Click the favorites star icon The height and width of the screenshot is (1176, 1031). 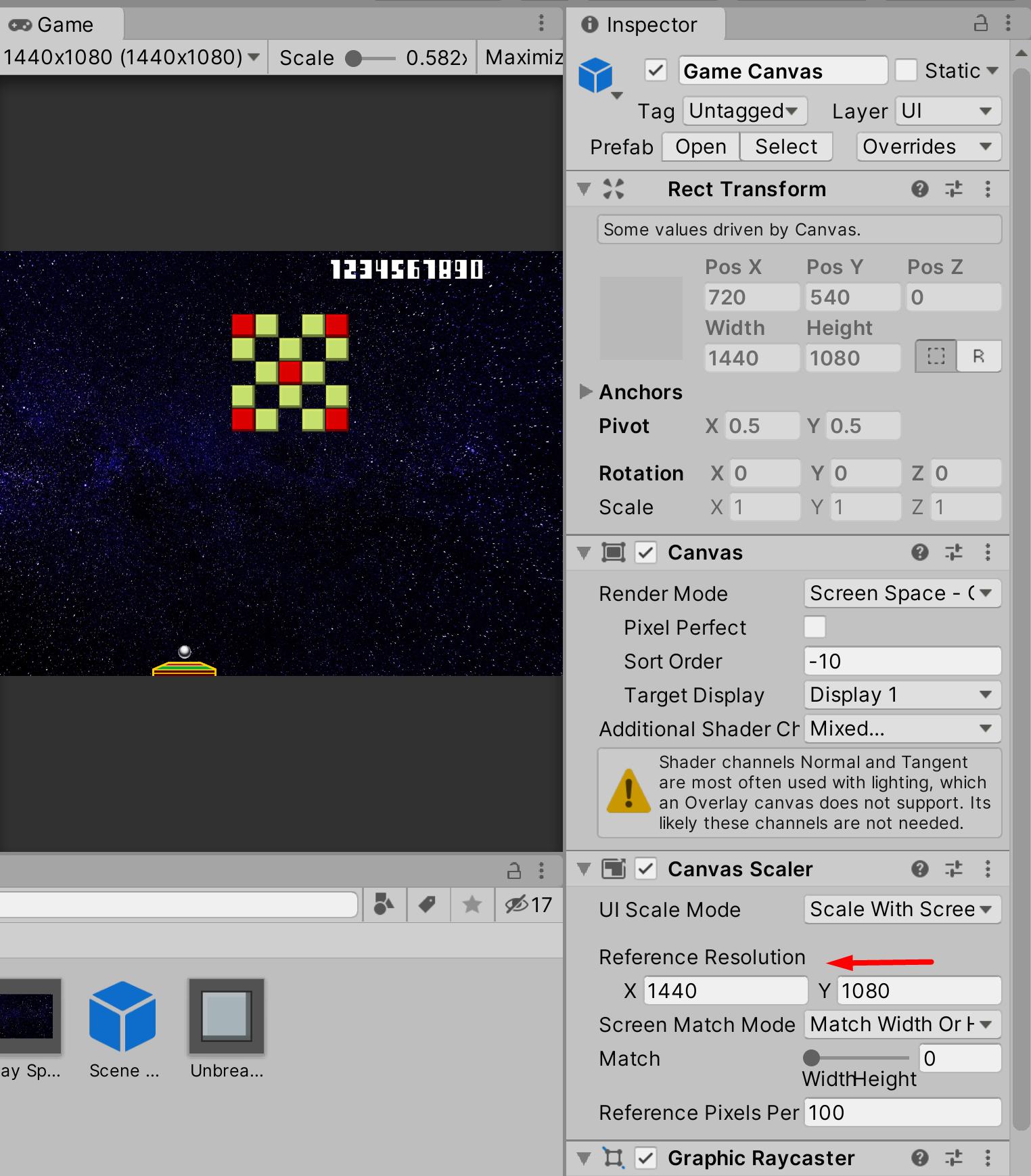click(x=472, y=905)
